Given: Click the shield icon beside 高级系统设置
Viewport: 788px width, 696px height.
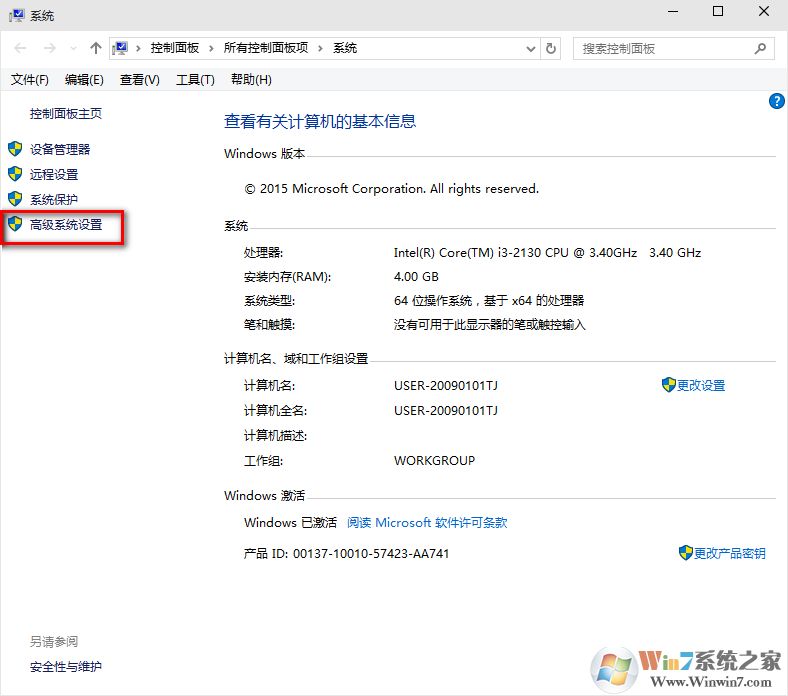Looking at the screenshot, I should coord(15,225).
